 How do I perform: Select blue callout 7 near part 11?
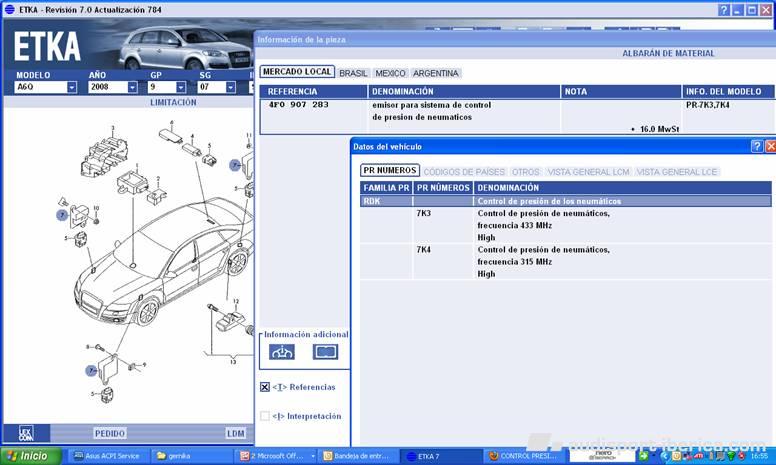(x=235, y=165)
